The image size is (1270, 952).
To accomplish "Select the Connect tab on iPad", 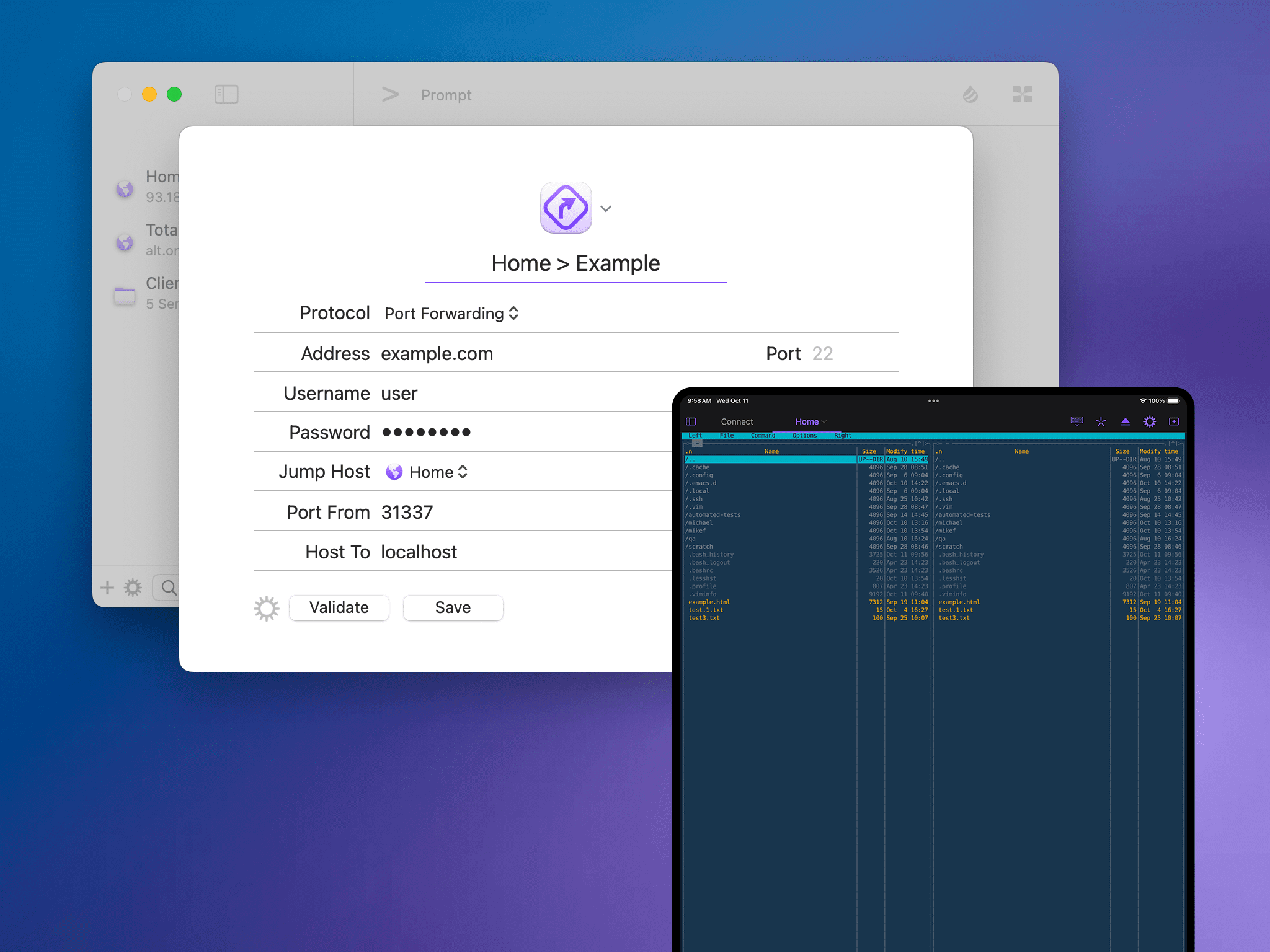I will point(737,421).
